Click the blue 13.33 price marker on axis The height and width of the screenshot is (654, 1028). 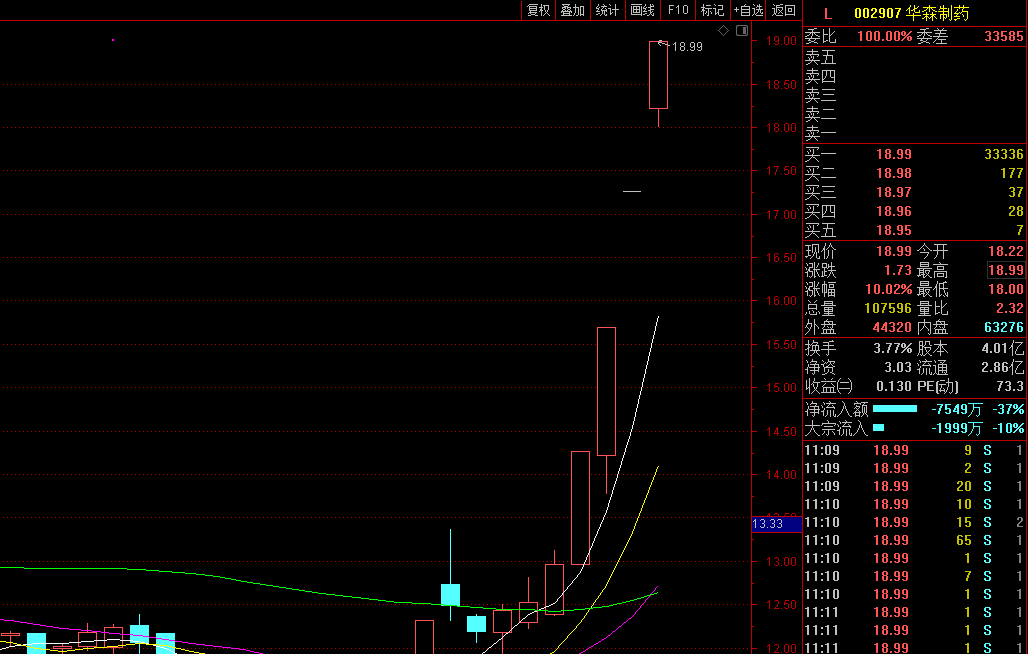(775, 524)
